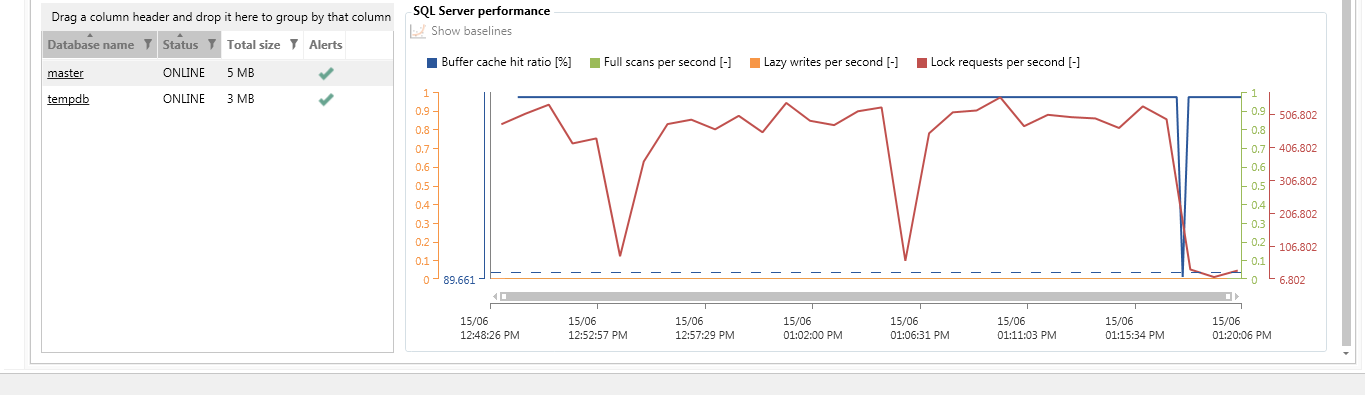Sort by the Total size column header
The height and width of the screenshot is (395, 1365).
254,45
